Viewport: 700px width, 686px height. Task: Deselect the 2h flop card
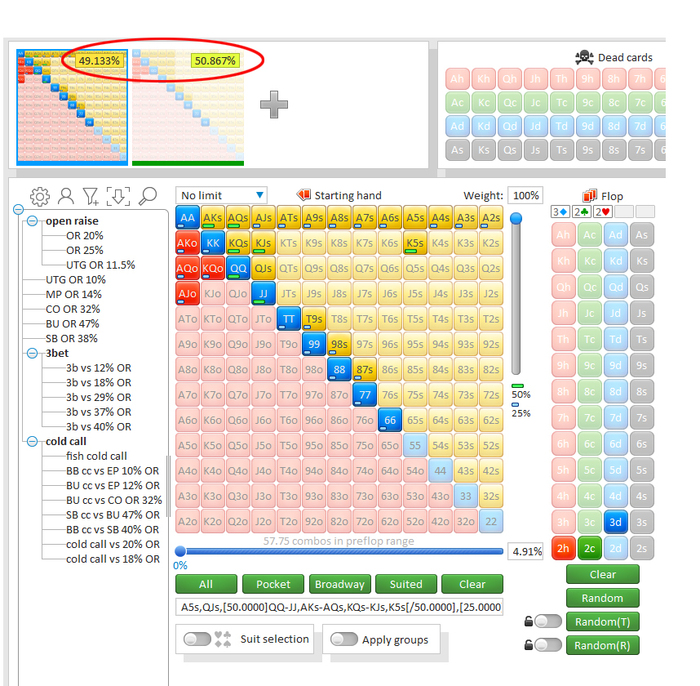[x=563, y=548]
